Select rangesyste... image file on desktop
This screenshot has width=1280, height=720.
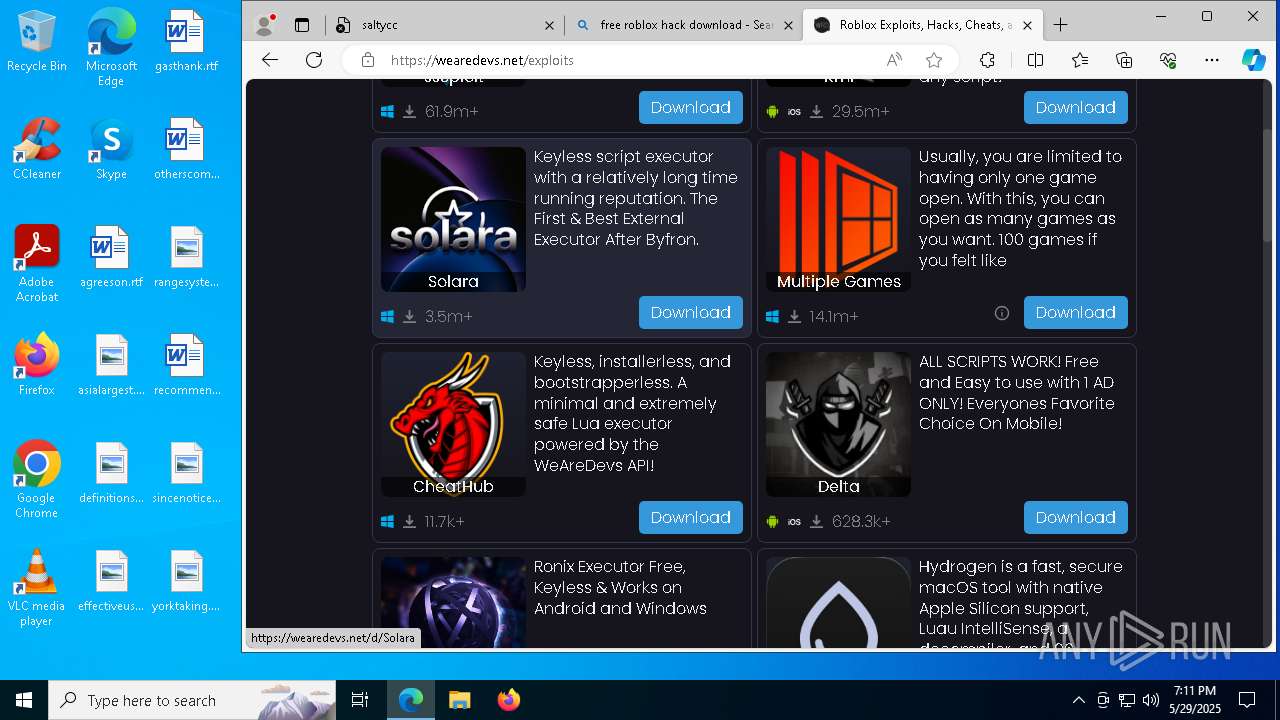click(186, 257)
